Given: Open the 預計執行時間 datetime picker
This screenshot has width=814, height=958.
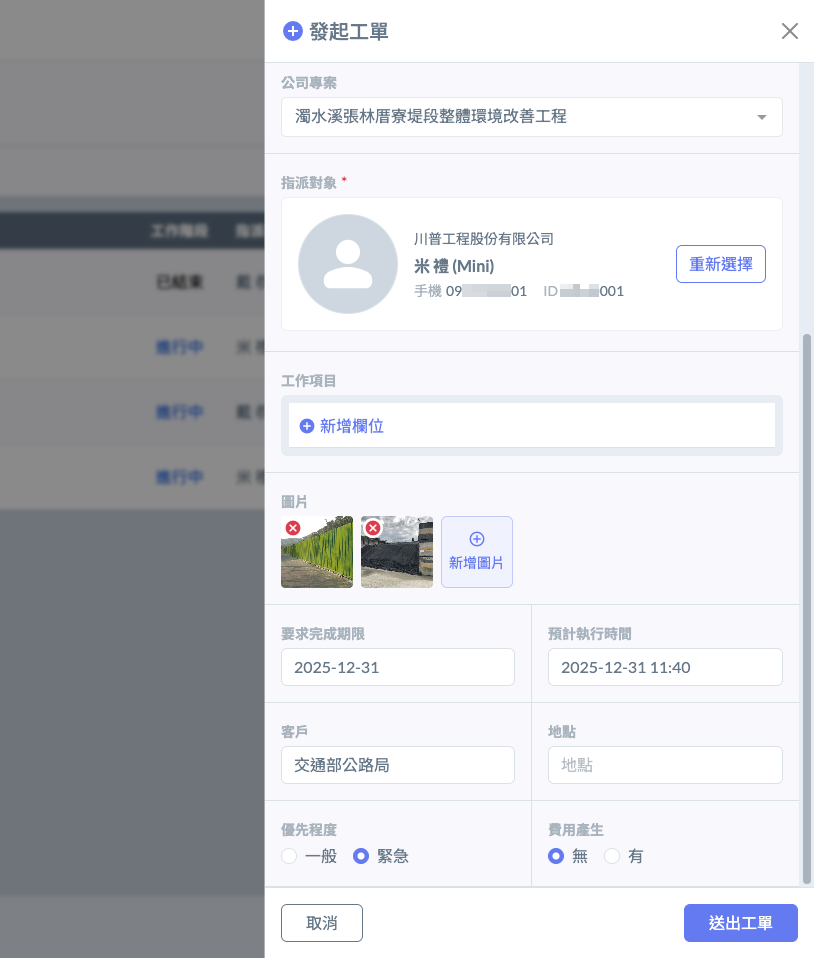Looking at the screenshot, I should coord(665,667).
